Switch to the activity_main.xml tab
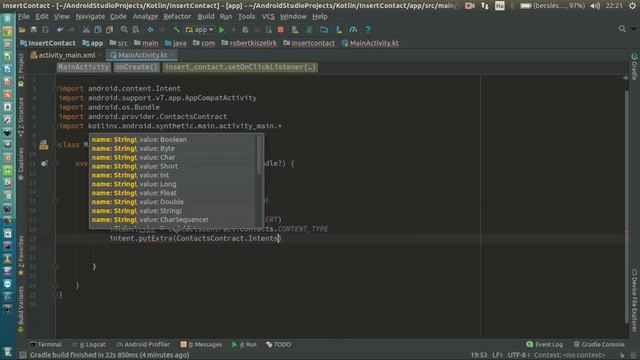Screen dimensions: 640x360 [66, 55]
